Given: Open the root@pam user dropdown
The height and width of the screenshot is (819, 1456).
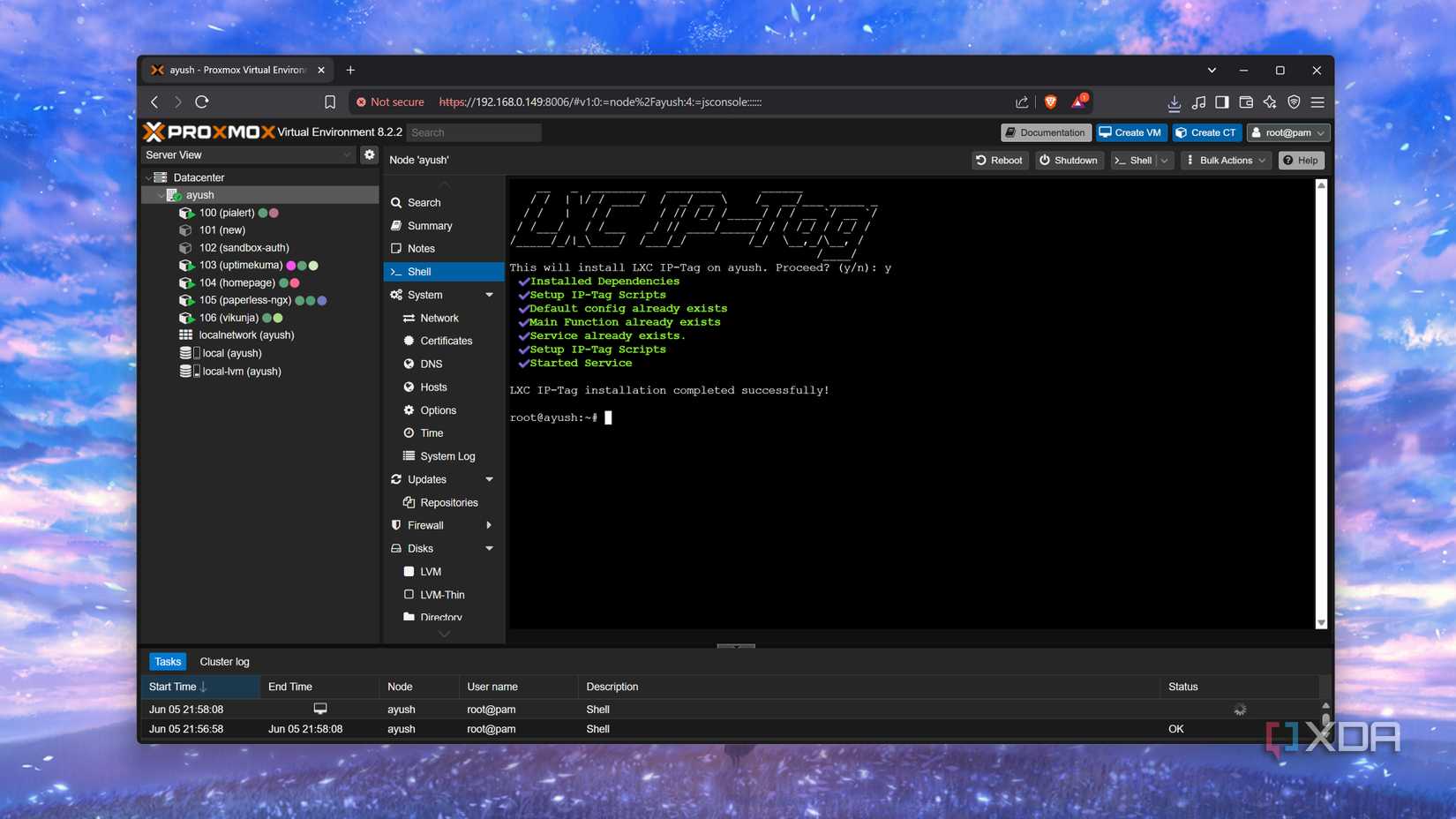Looking at the screenshot, I should [x=1287, y=132].
